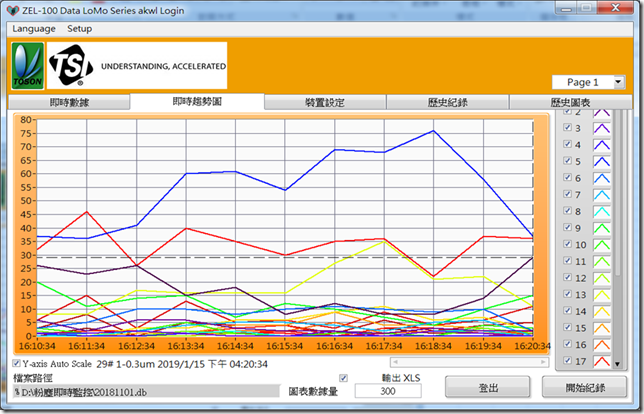Toggle the 輸出 XLS checkbox

point(344,378)
